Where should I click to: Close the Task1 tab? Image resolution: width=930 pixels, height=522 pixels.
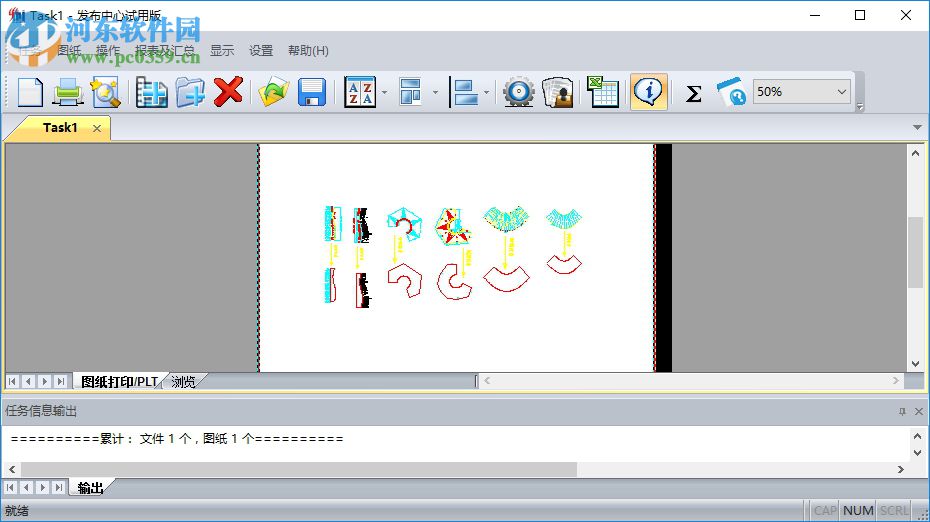pyautogui.click(x=97, y=128)
